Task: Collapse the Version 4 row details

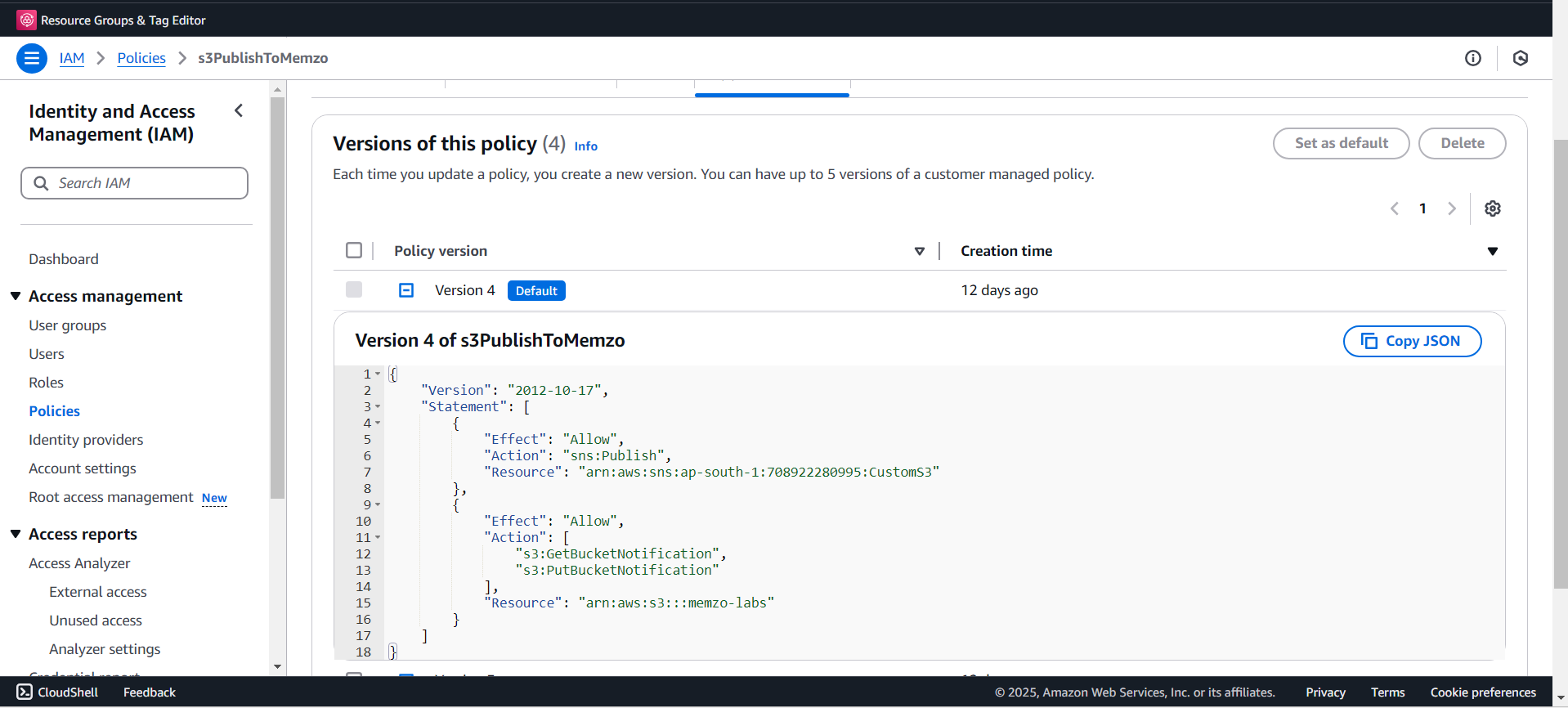Action: (406, 290)
